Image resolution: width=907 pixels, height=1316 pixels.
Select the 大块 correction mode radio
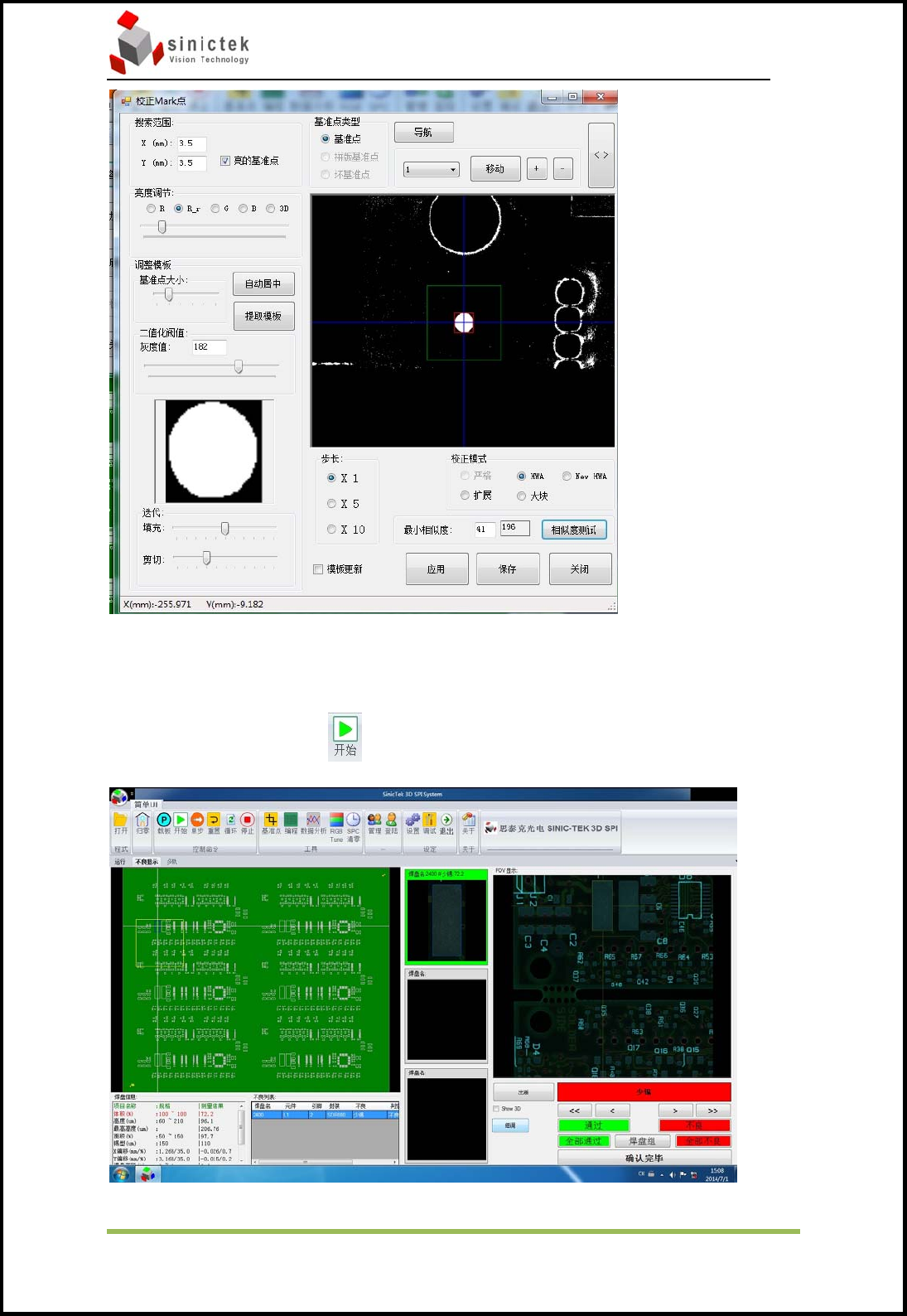521,496
